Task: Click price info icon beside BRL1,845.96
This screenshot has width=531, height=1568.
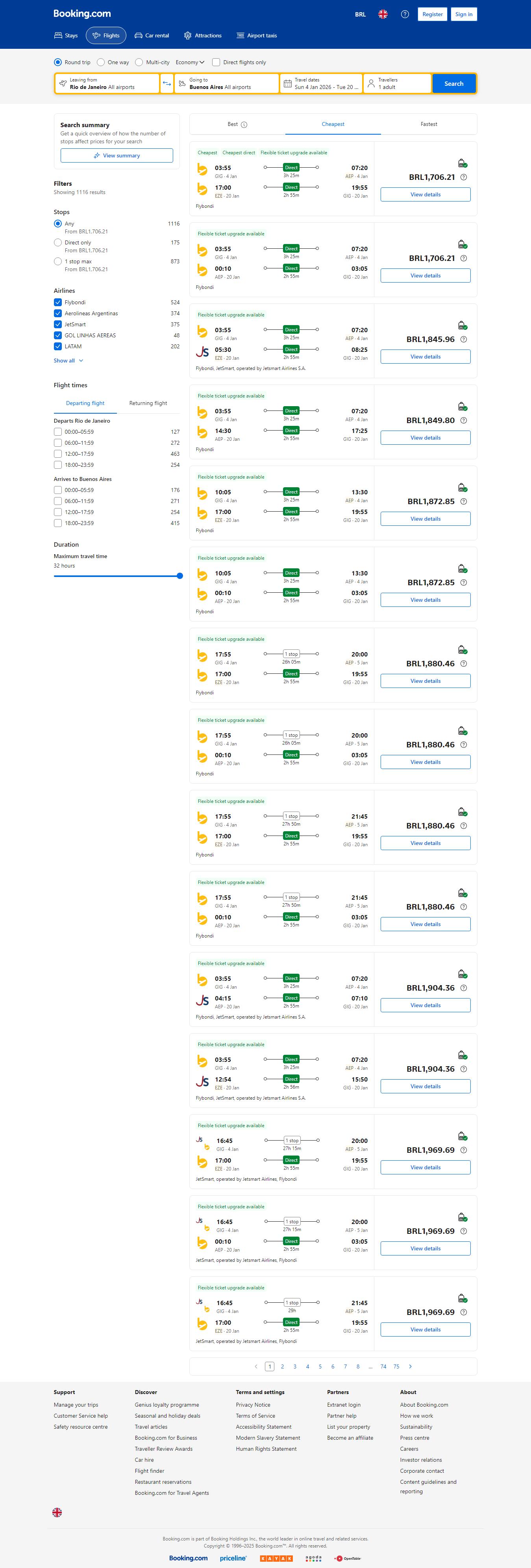Action: click(463, 339)
